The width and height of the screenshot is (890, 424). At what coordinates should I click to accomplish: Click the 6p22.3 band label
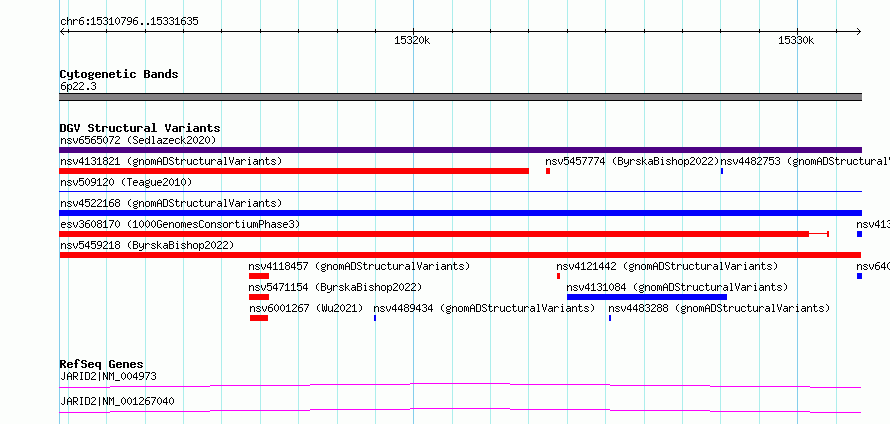78,87
